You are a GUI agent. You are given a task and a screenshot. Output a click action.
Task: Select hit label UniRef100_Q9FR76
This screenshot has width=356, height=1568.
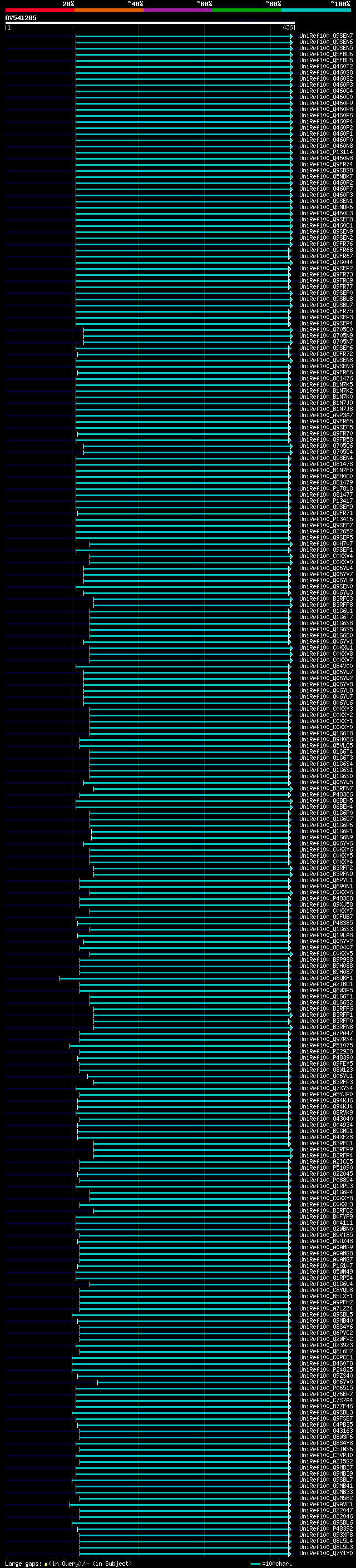tap(325, 244)
